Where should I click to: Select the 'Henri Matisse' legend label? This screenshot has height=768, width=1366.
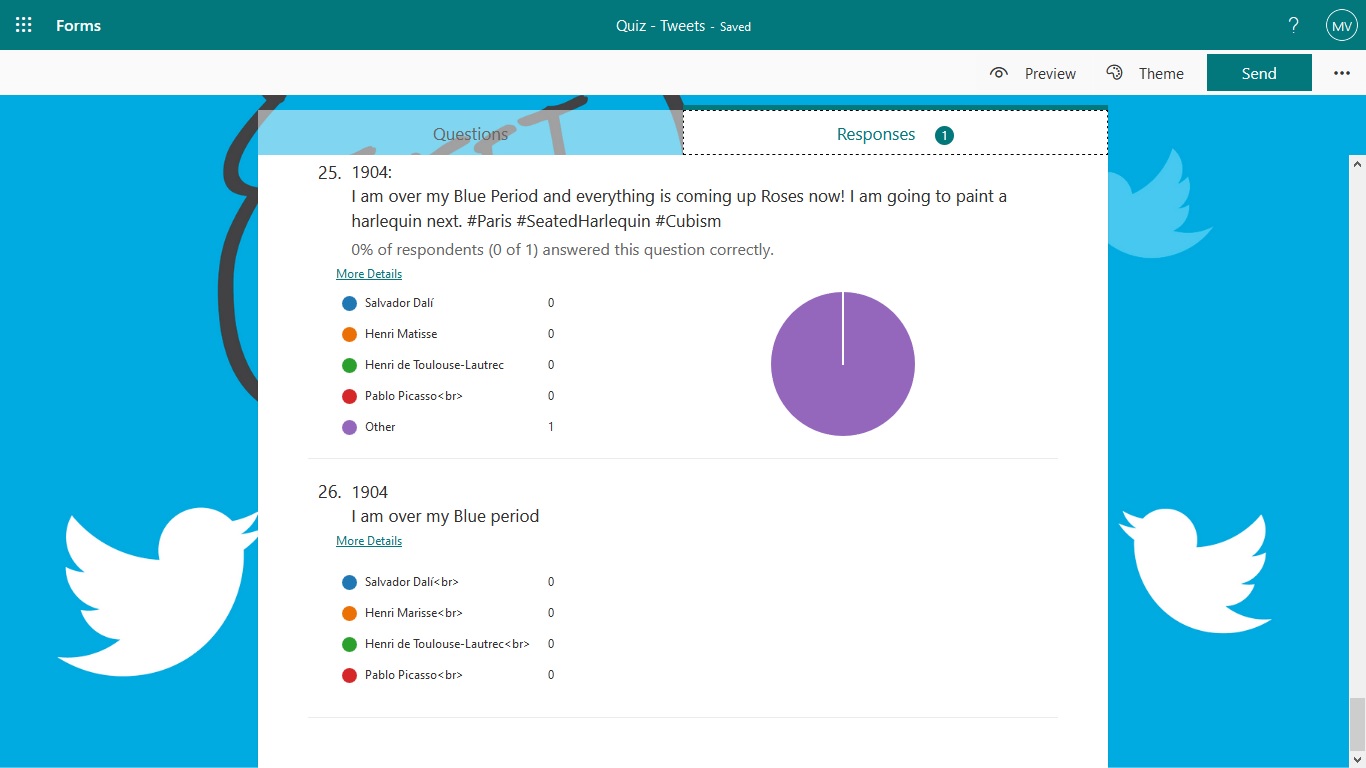[x=401, y=334]
